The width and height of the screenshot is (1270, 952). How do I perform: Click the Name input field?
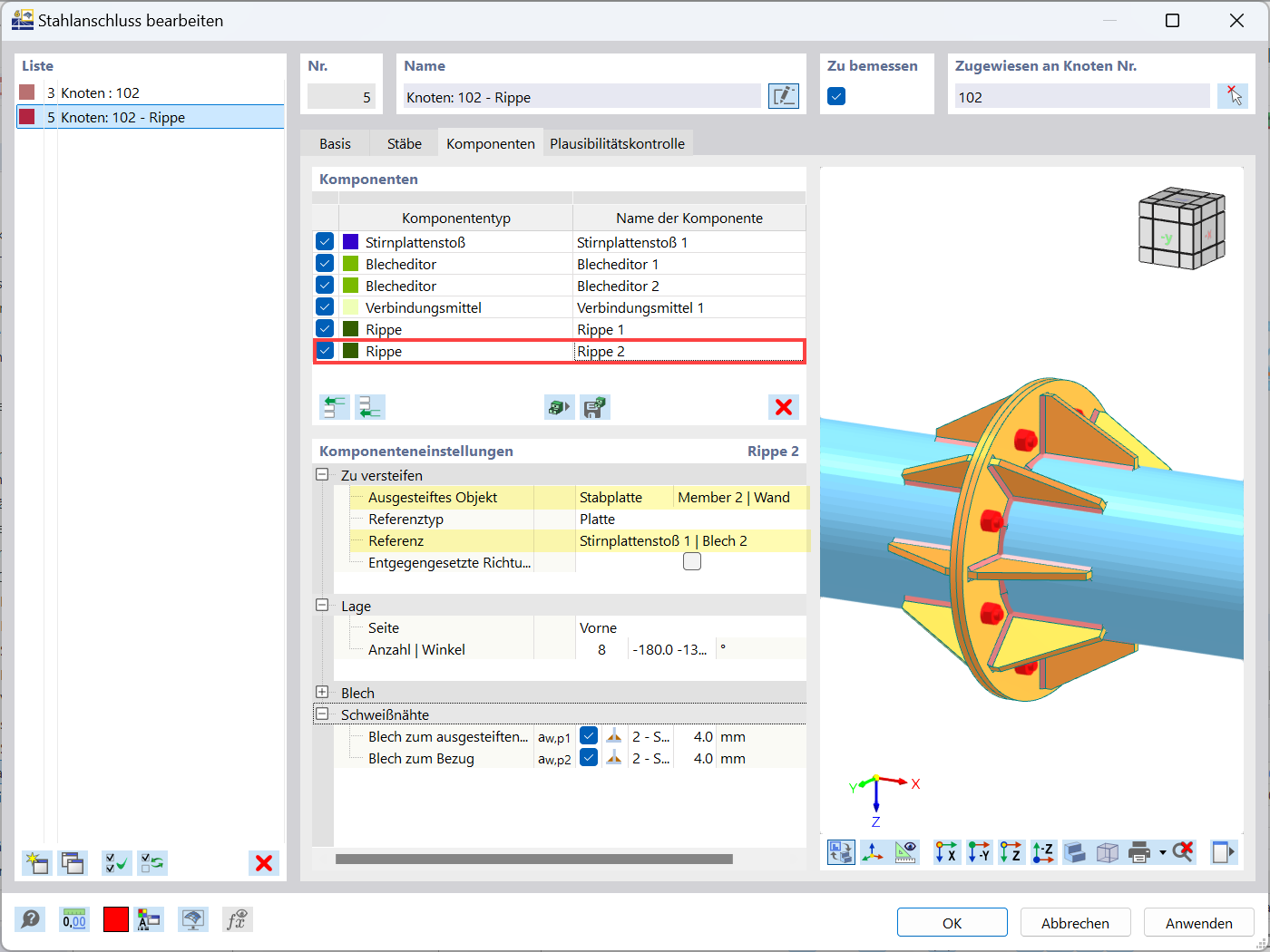click(581, 96)
